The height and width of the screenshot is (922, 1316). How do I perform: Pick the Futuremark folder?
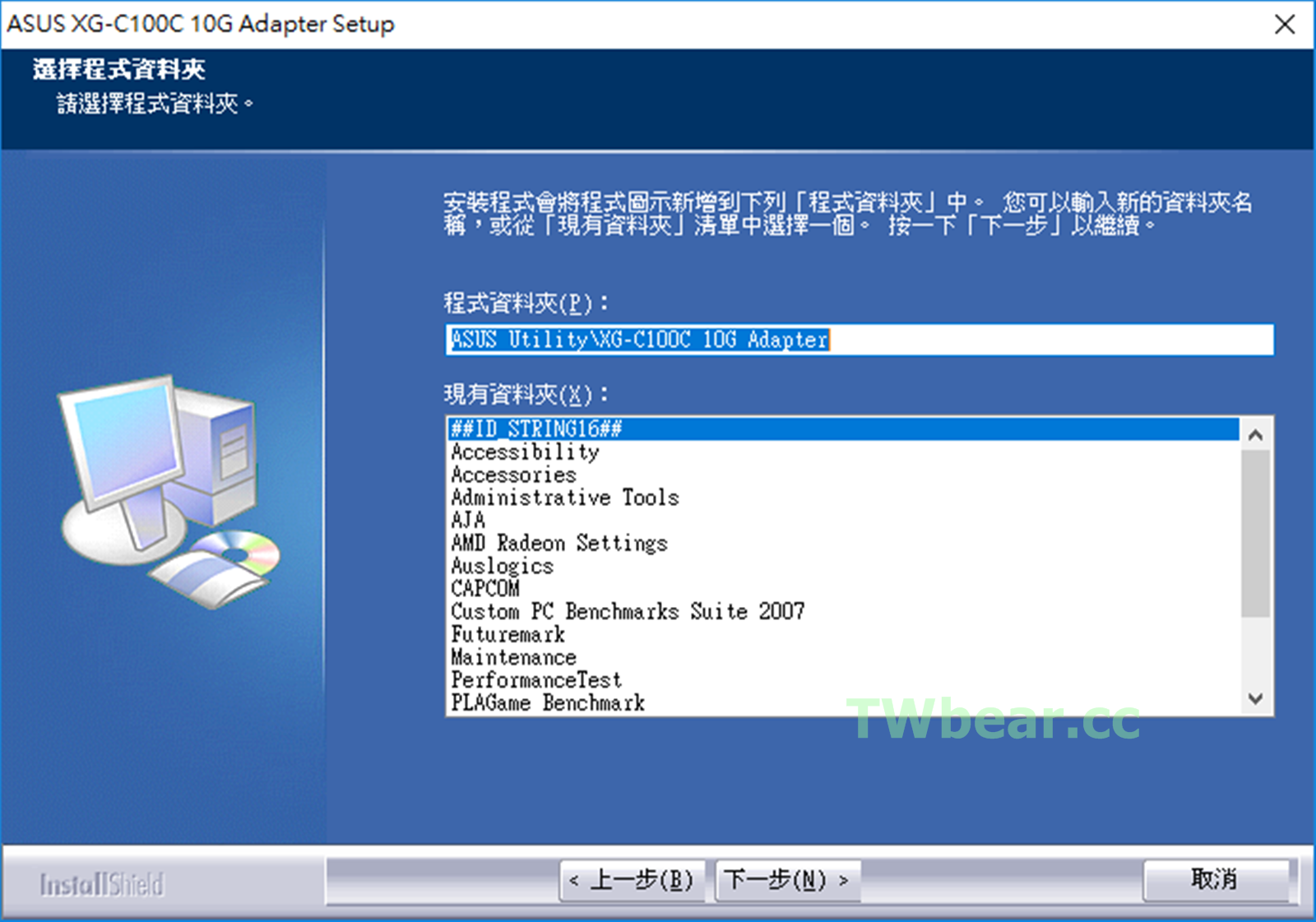pyautogui.click(x=843, y=634)
